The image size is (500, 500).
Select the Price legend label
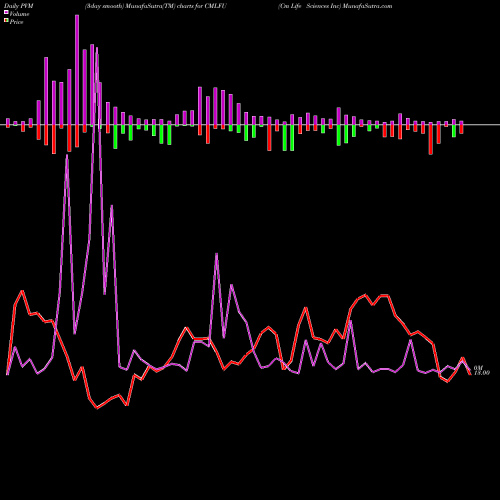(16, 22)
